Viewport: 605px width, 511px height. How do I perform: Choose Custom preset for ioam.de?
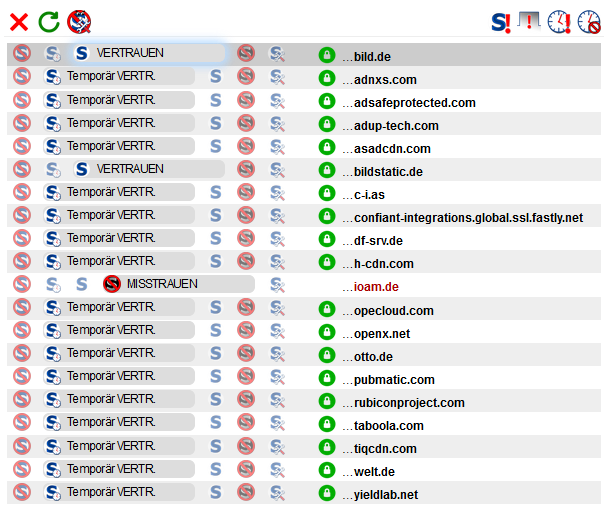pos(277,284)
